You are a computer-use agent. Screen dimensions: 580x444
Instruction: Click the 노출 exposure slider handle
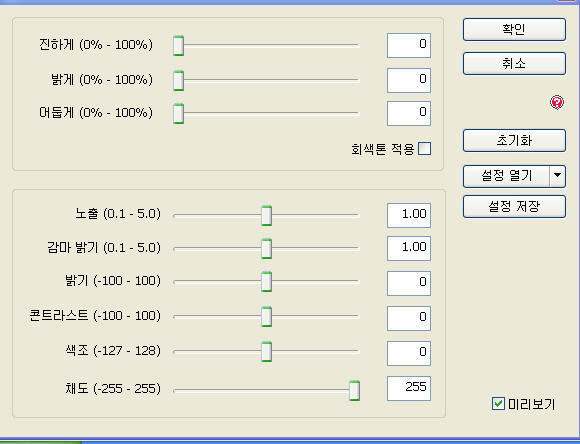266,215
